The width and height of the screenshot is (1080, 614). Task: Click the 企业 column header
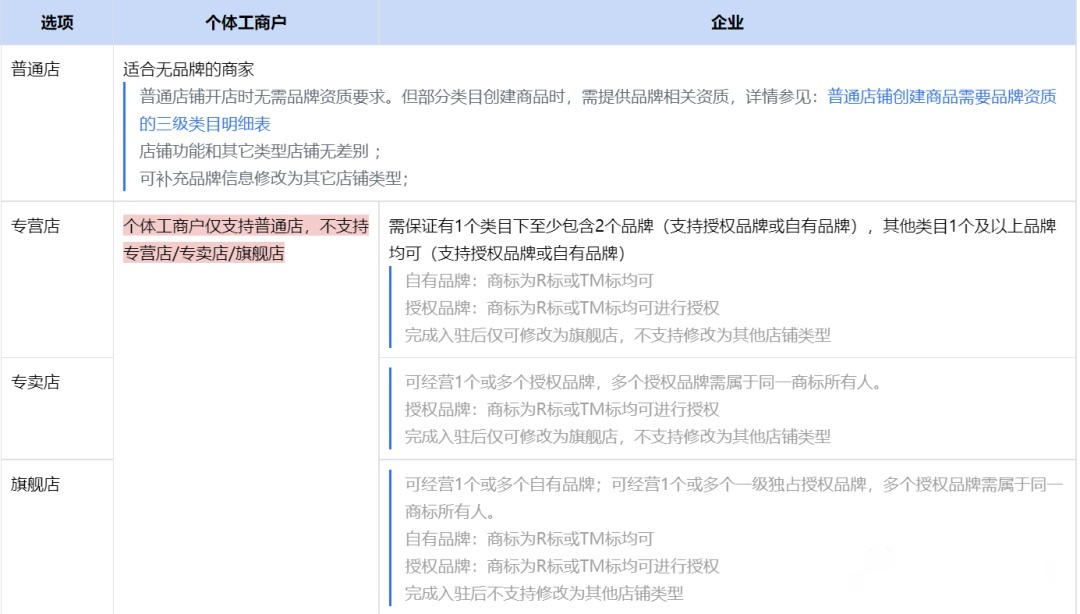(x=727, y=22)
